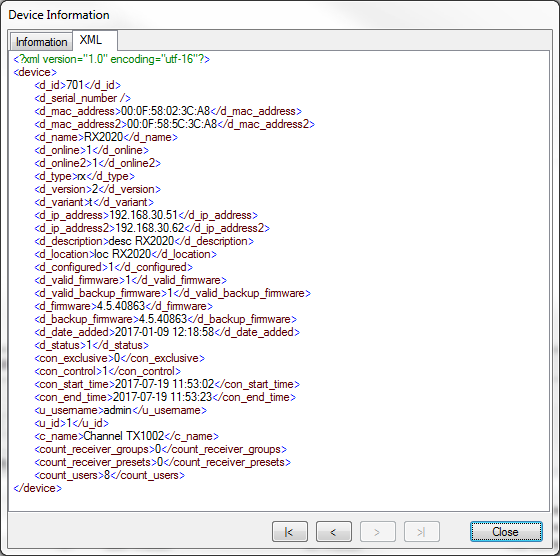Click the location 'loc RX2020'
This screenshot has height=556, width=560.
(x=123, y=254)
